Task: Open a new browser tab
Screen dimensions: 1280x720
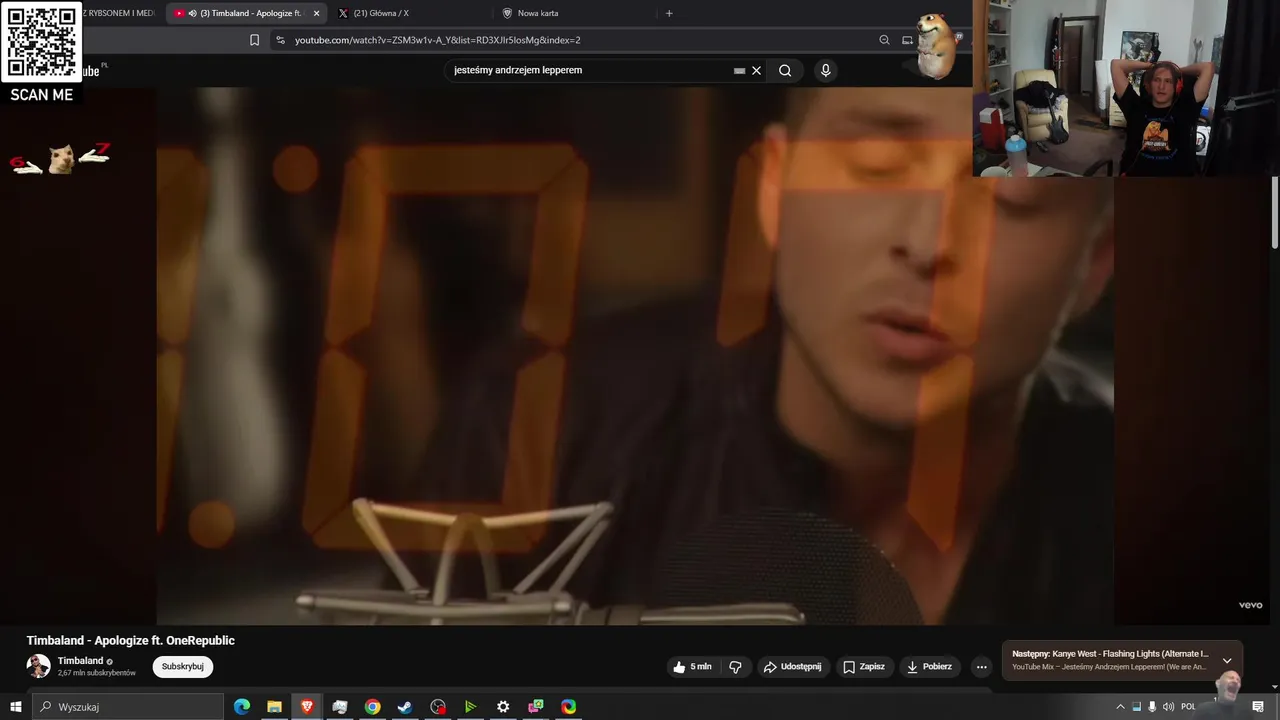Action: 669,13
